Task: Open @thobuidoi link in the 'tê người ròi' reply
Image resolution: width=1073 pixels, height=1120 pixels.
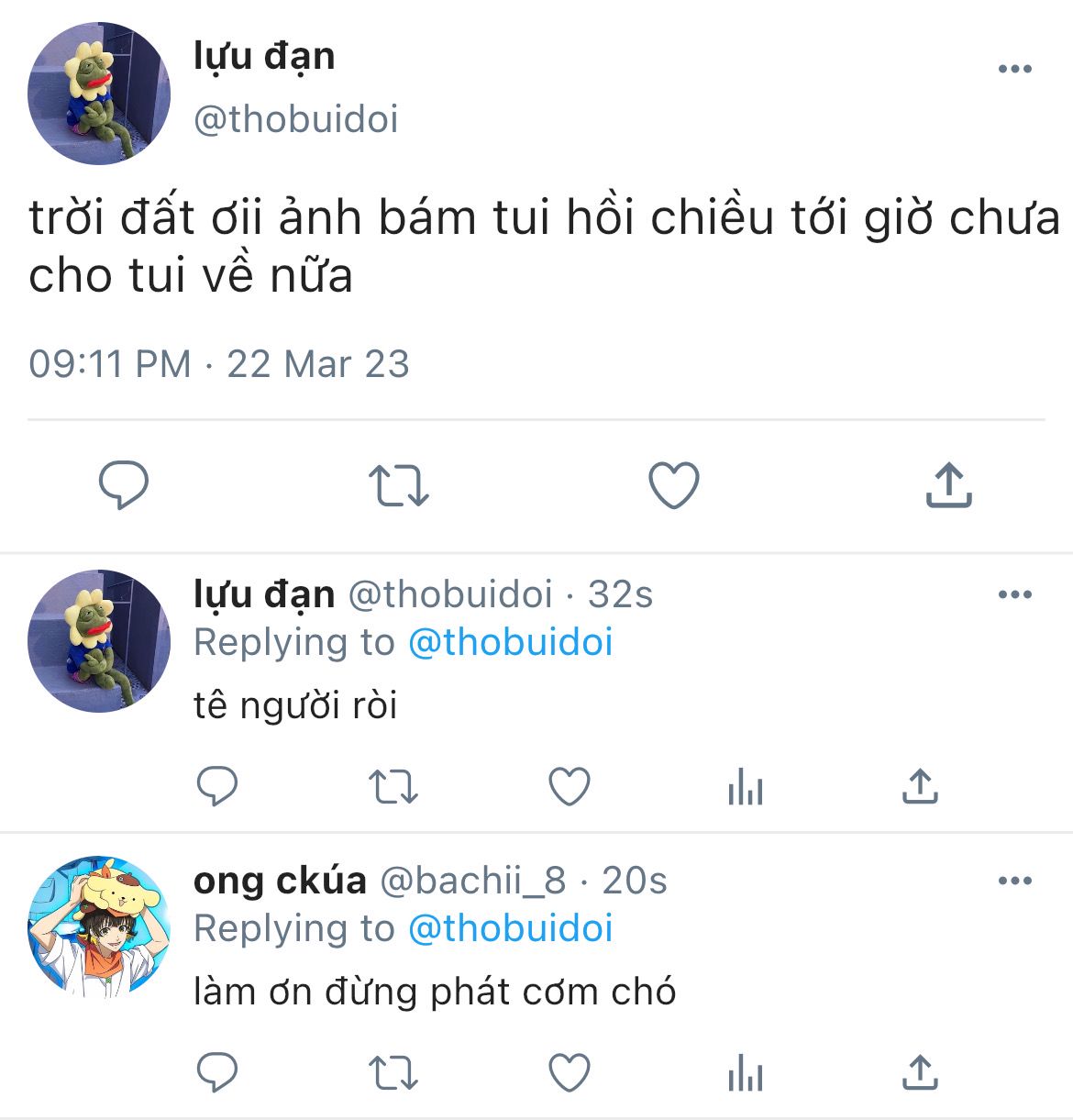Action: (x=510, y=642)
